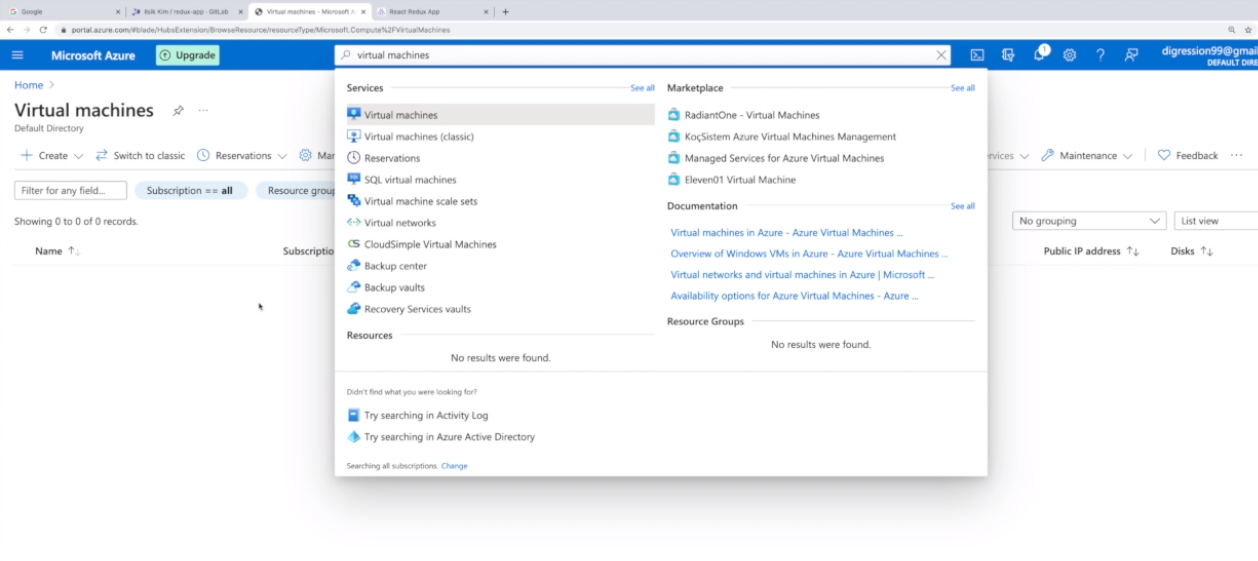Pin the Virtual machines blade

pyautogui.click(x=178, y=110)
